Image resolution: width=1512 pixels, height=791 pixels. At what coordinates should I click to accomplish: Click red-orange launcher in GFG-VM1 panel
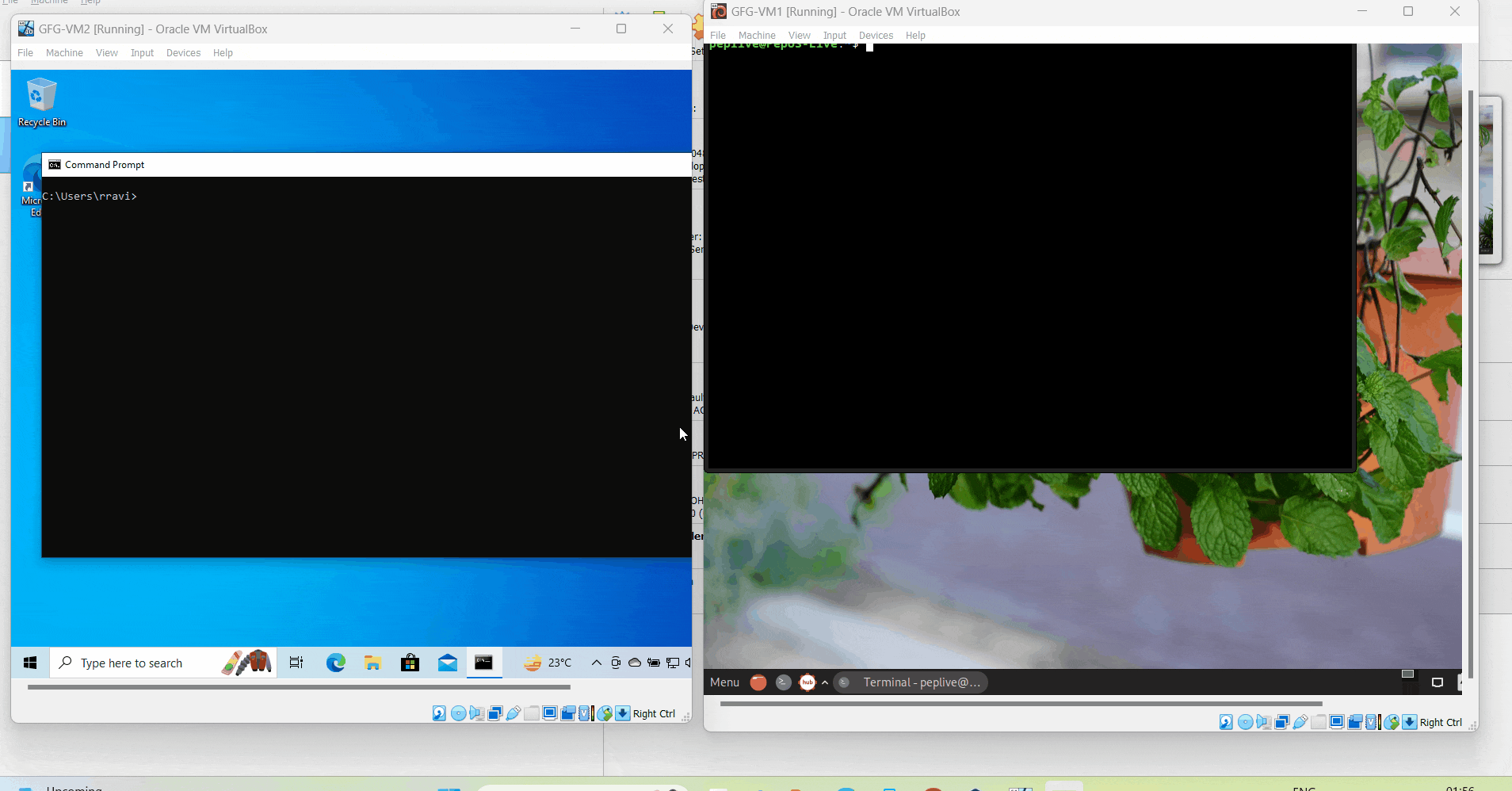[x=758, y=682]
